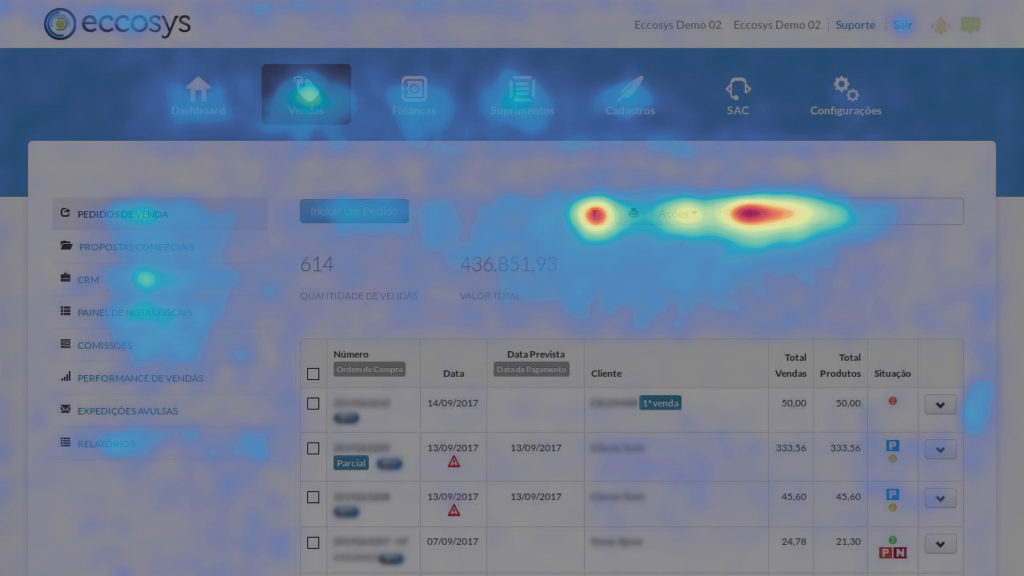
Task: Switch to the Vendas tab
Action: pyautogui.click(x=306, y=92)
